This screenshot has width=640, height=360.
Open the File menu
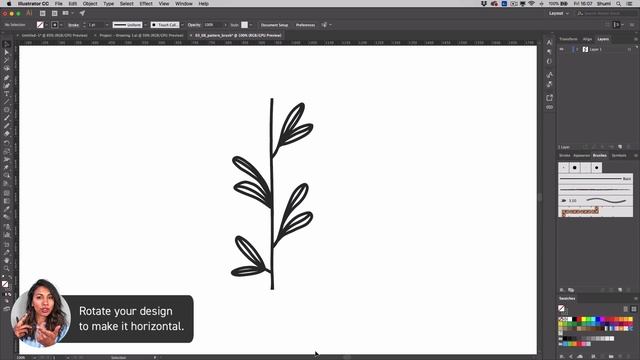(59, 4)
